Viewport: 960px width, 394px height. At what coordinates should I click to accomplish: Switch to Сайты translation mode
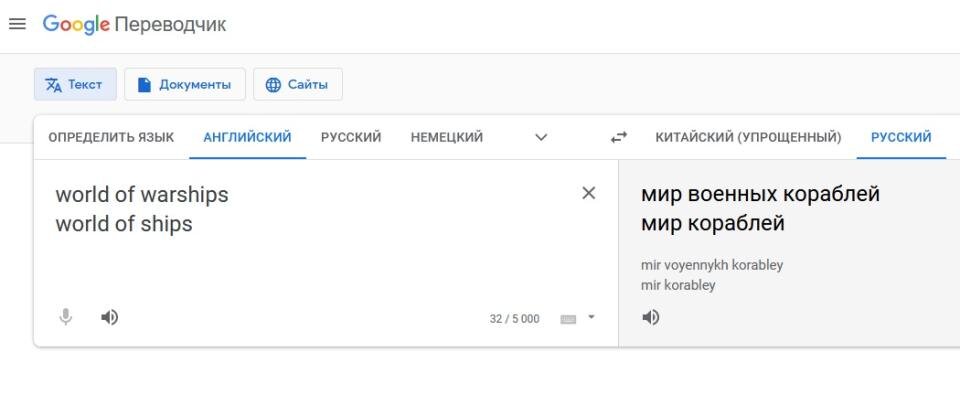point(298,84)
